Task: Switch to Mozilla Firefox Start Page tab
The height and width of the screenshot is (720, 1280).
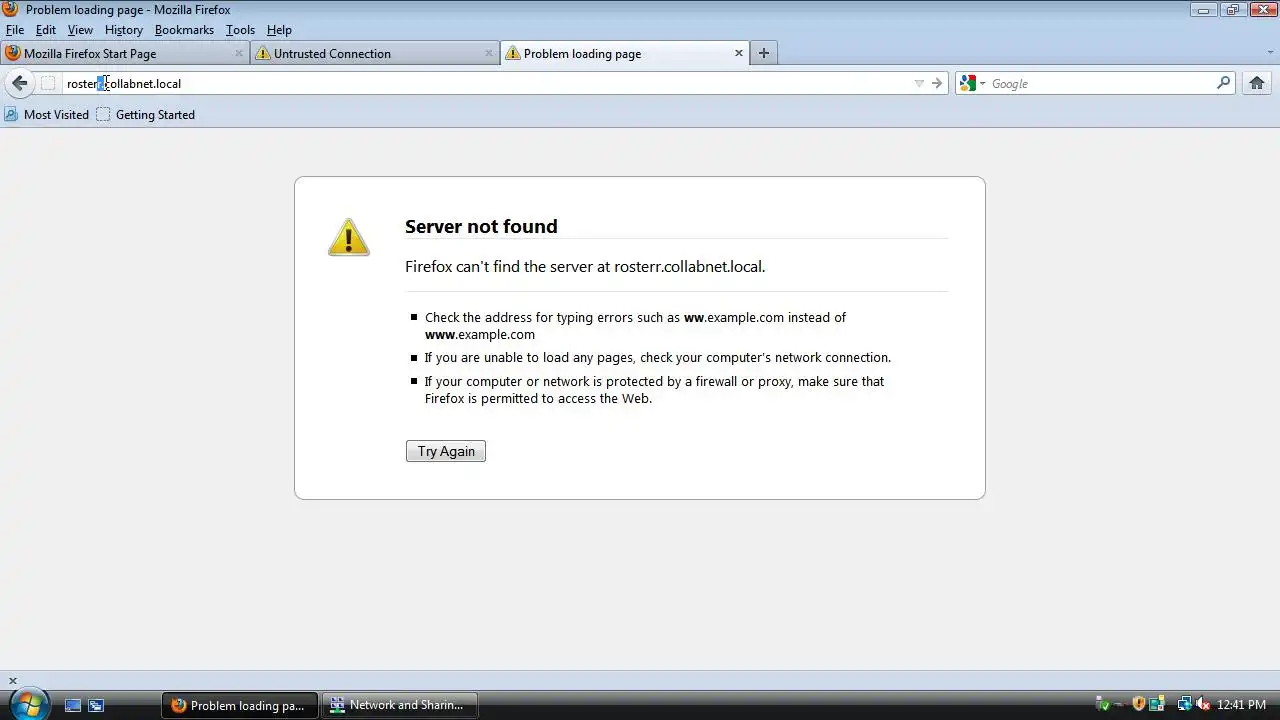Action: click(x=124, y=53)
